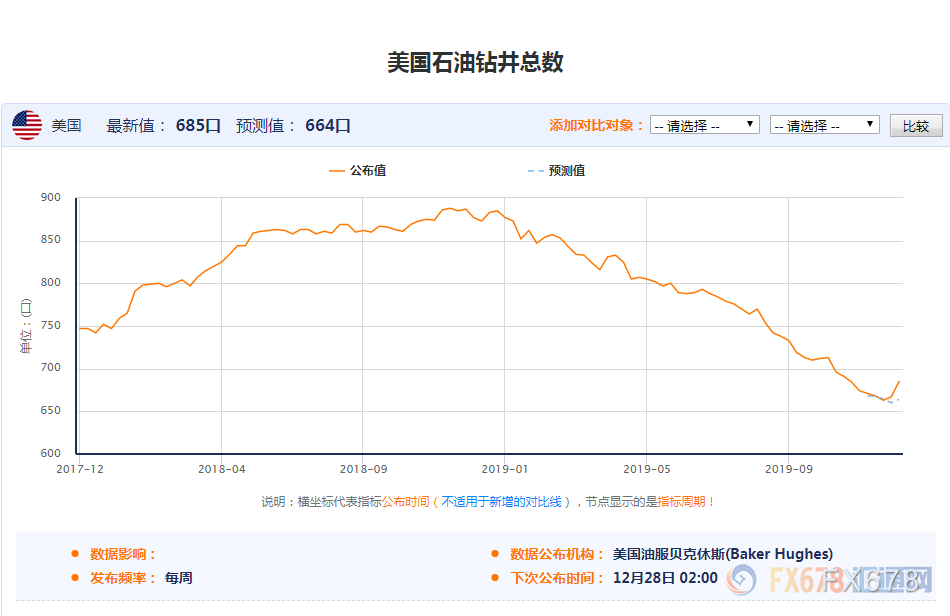Click the orange bullet beside 数据公布机构
This screenshot has height=616, width=950.
[495, 554]
